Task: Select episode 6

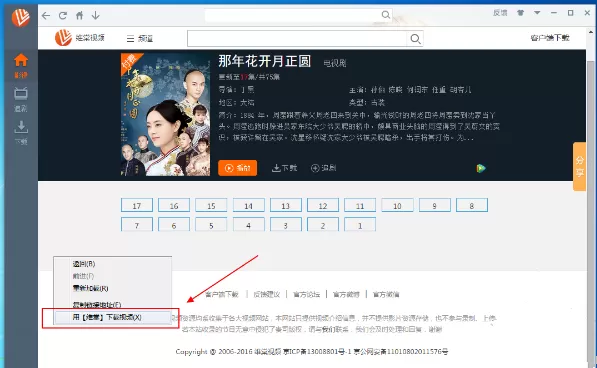Action: [174, 225]
